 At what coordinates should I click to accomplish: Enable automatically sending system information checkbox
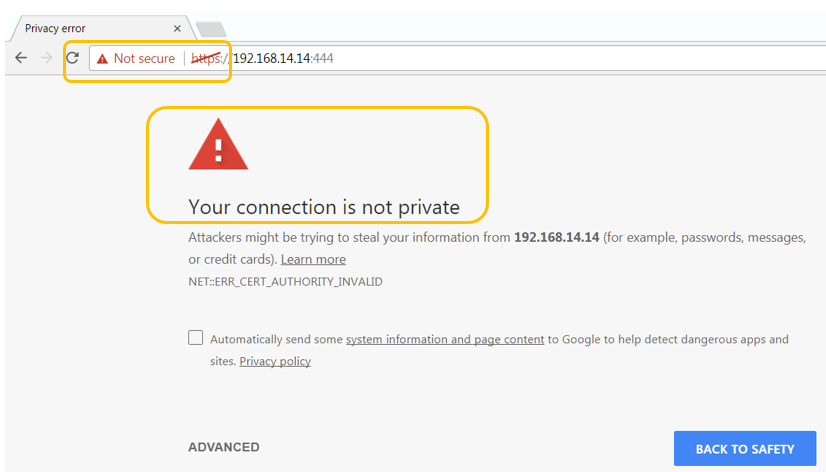point(196,338)
